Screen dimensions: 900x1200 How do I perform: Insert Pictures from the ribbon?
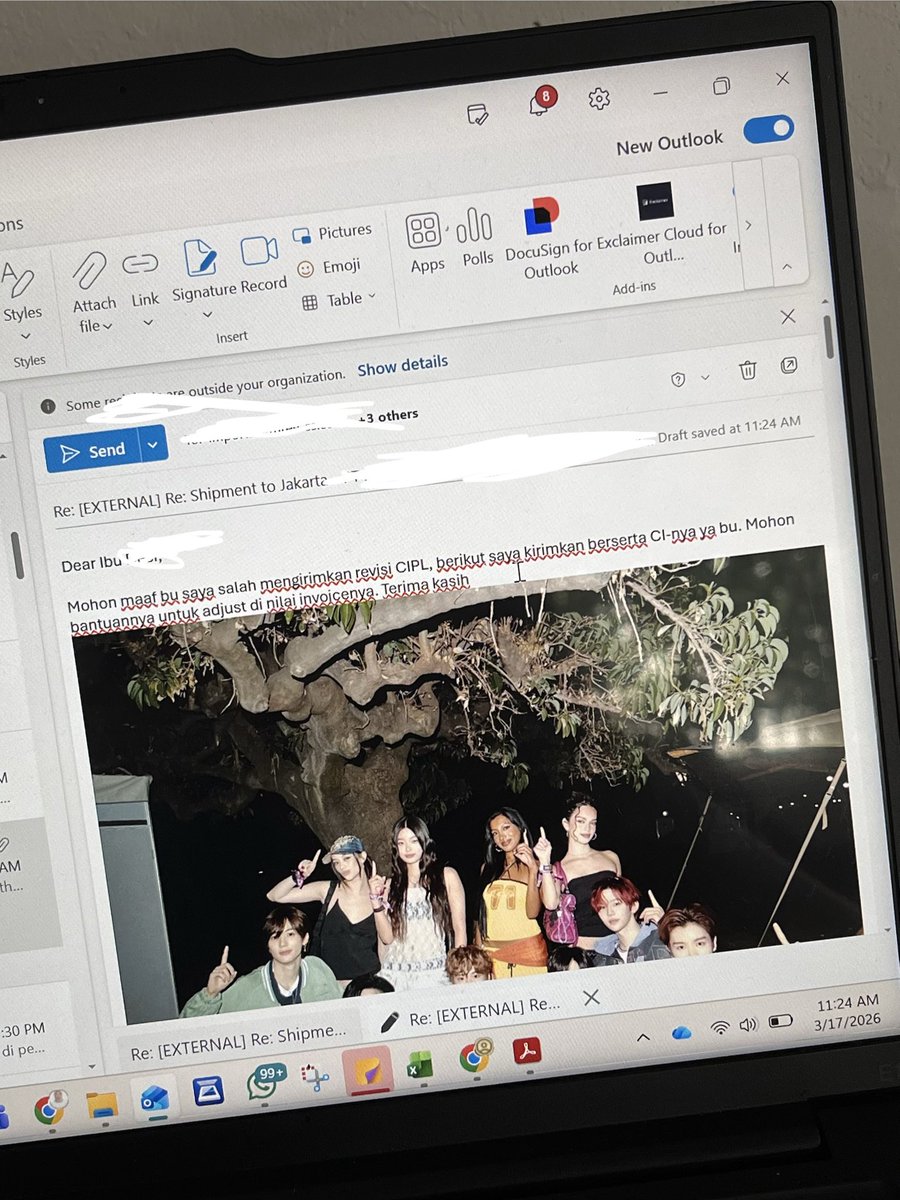tap(332, 233)
